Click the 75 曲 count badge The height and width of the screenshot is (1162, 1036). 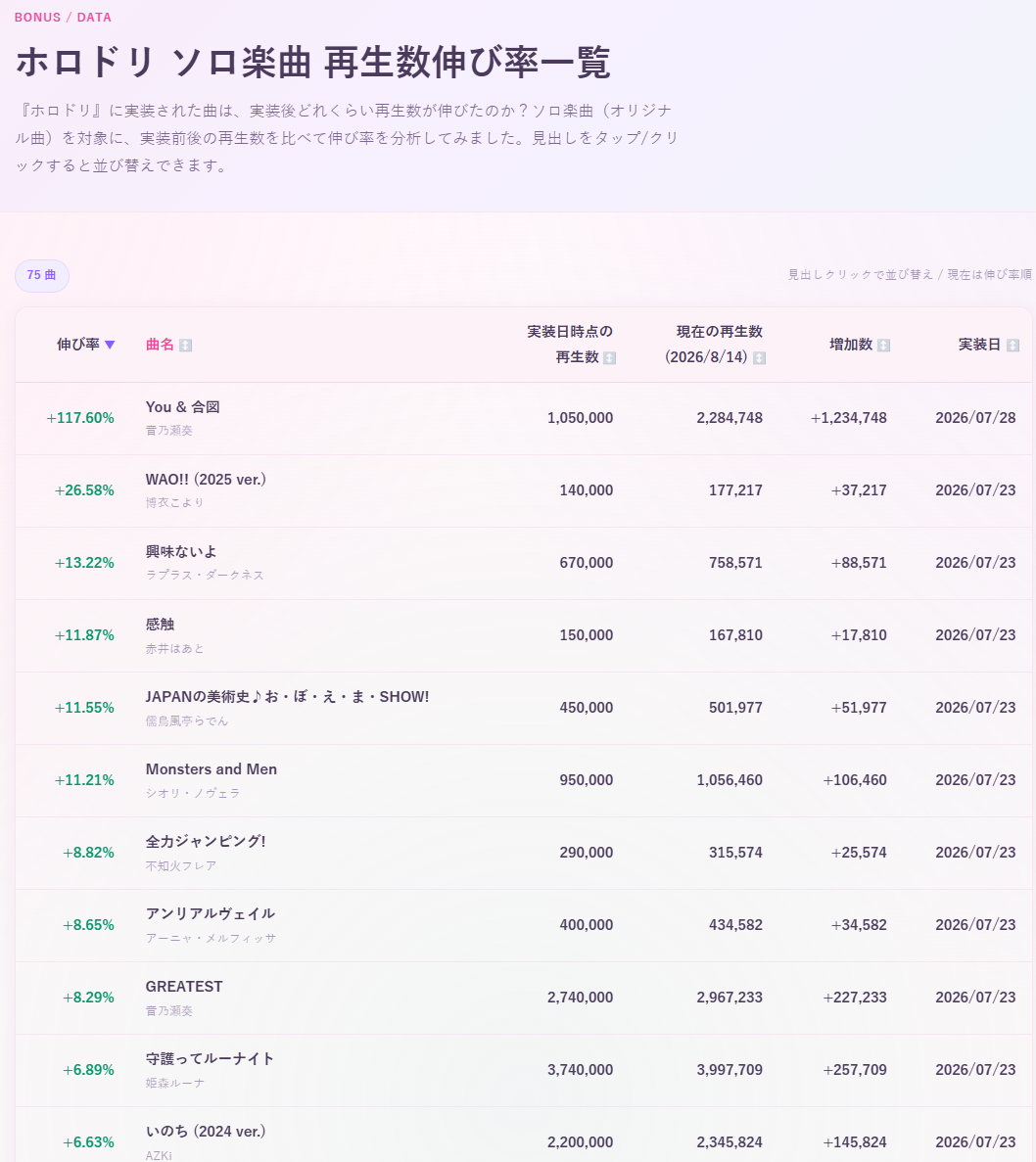(42, 276)
